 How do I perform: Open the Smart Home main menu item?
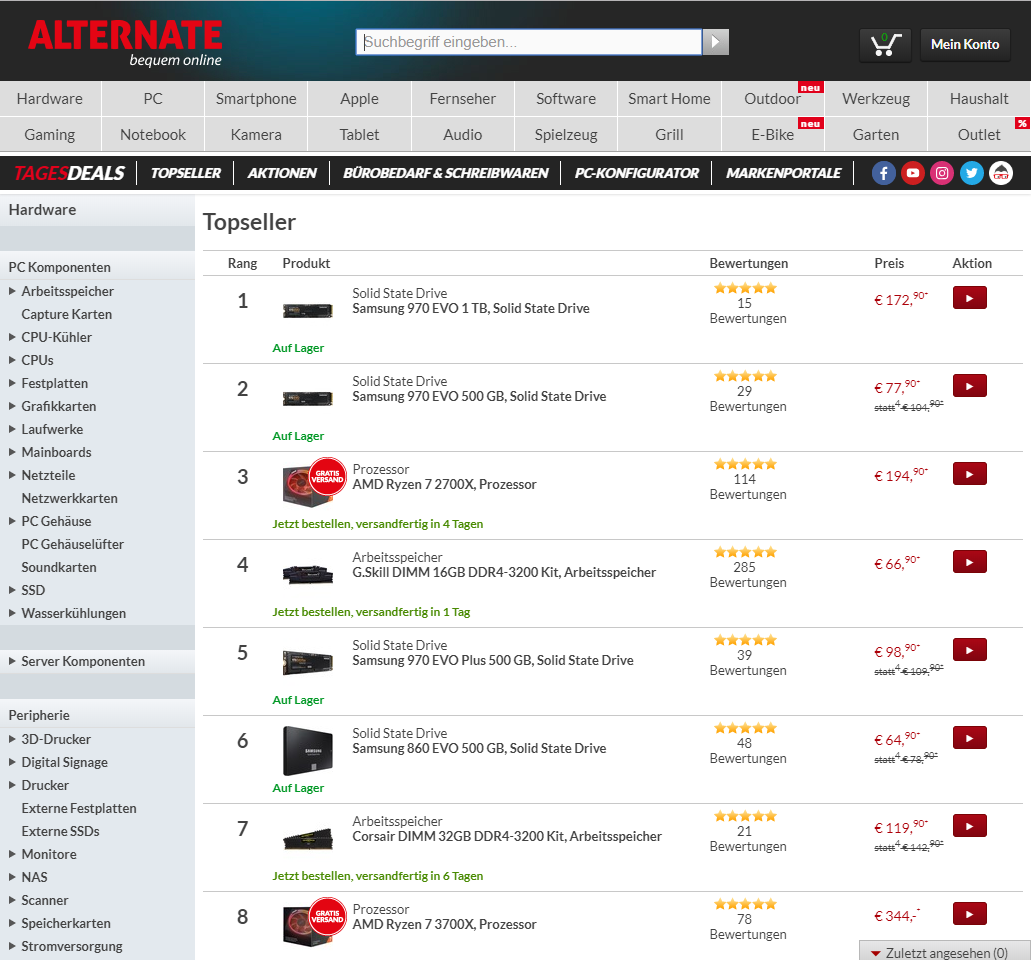pos(669,99)
